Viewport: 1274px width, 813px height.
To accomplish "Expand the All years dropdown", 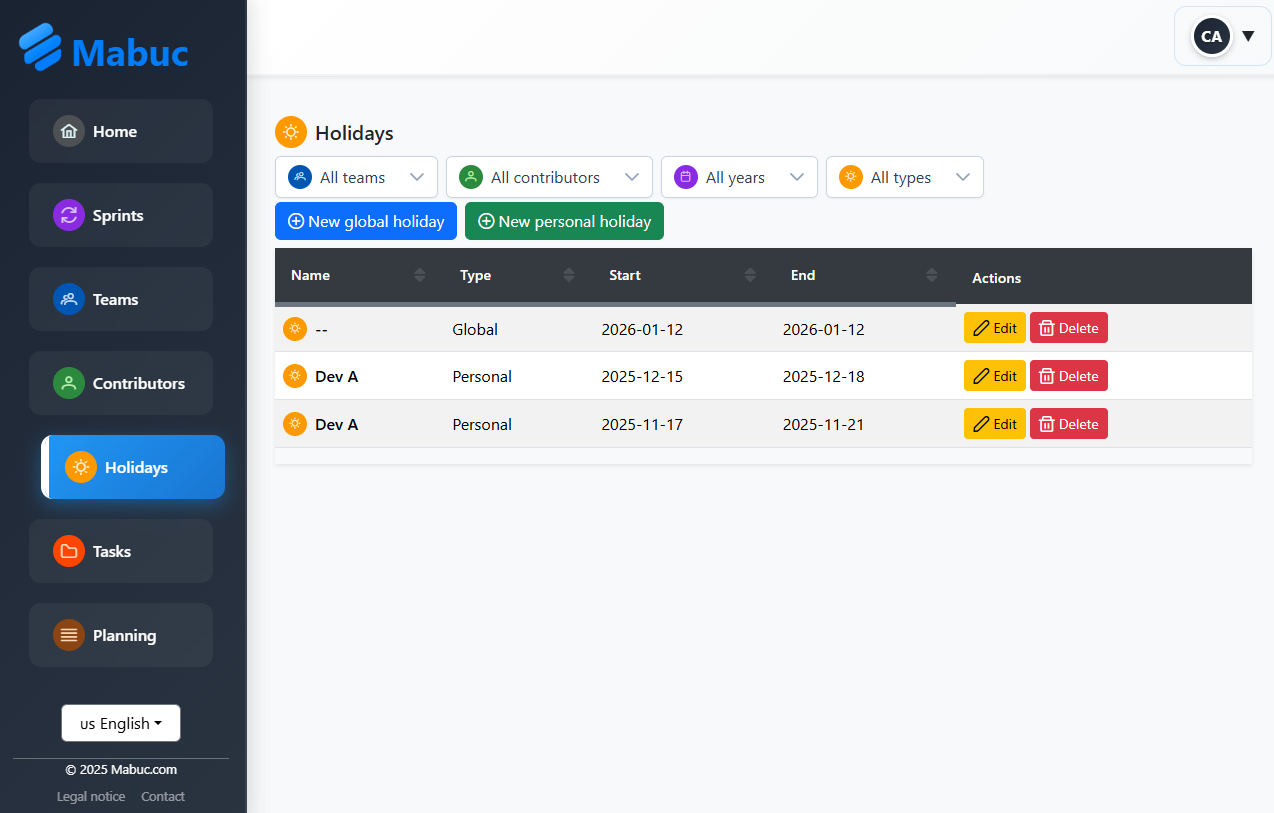I will tap(739, 177).
